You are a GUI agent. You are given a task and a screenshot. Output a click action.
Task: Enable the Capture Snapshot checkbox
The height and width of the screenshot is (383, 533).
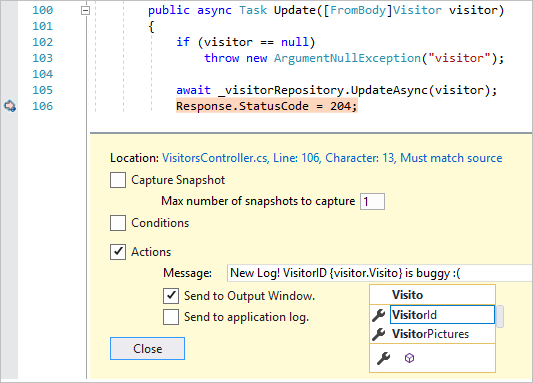pos(118,180)
